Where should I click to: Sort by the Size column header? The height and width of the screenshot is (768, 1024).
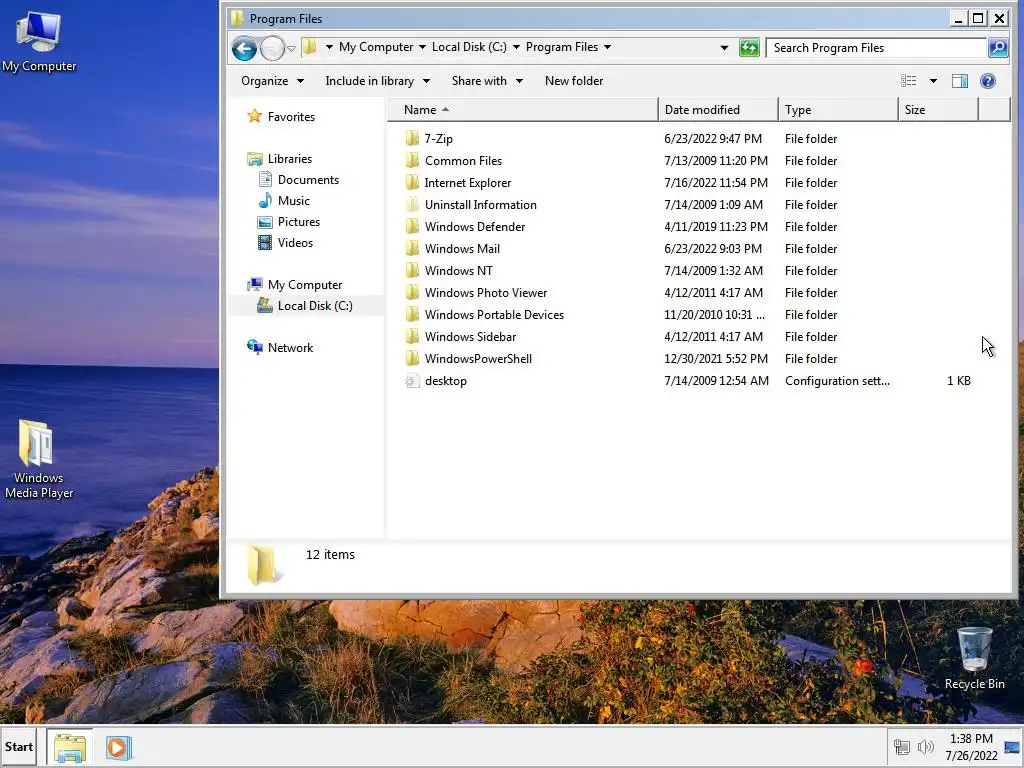click(938, 110)
